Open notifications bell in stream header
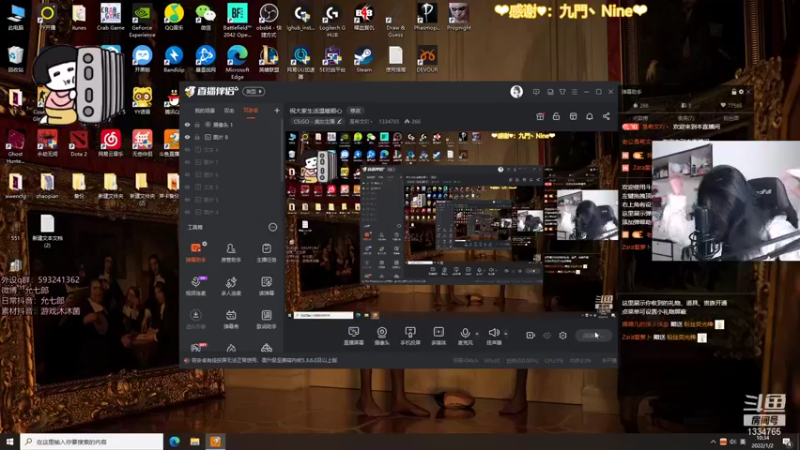The height and width of the screenshot is (450, 800). [x=589, y=116]
